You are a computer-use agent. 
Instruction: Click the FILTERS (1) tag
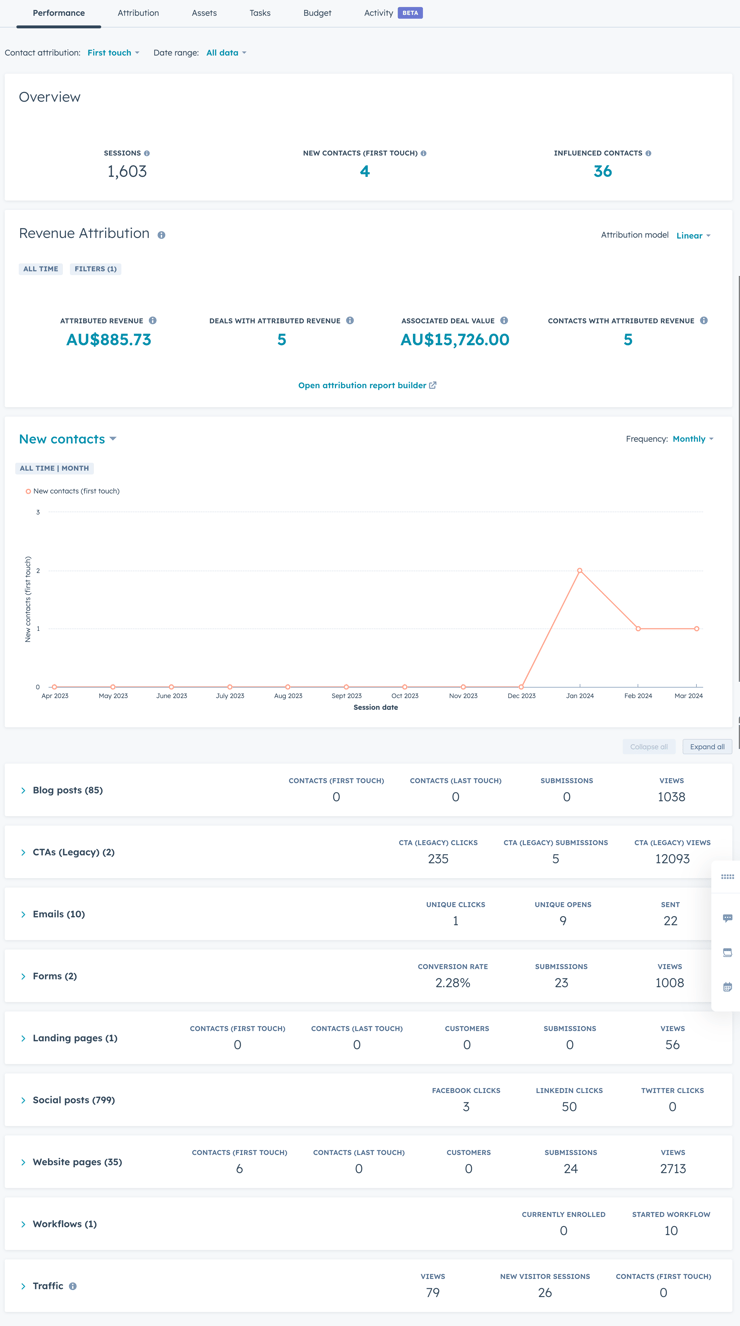tap(96, 269)
